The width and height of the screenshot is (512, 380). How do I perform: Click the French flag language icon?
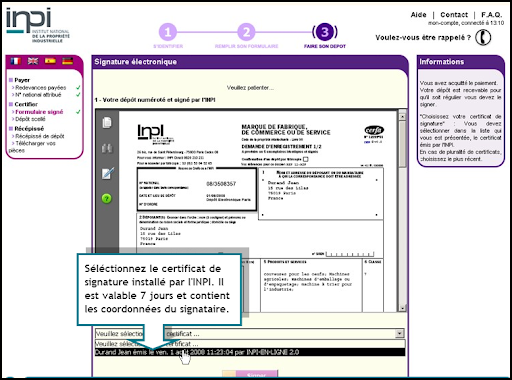click(16, 61)
